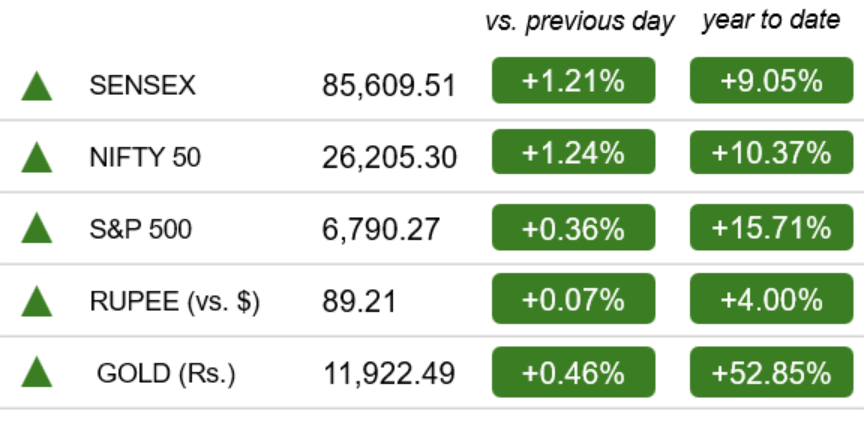Click the green triangle next to NIFTY 50
The width and height of the screenshot is (864, 429).
pyautogui.click(x=37, y=157)
